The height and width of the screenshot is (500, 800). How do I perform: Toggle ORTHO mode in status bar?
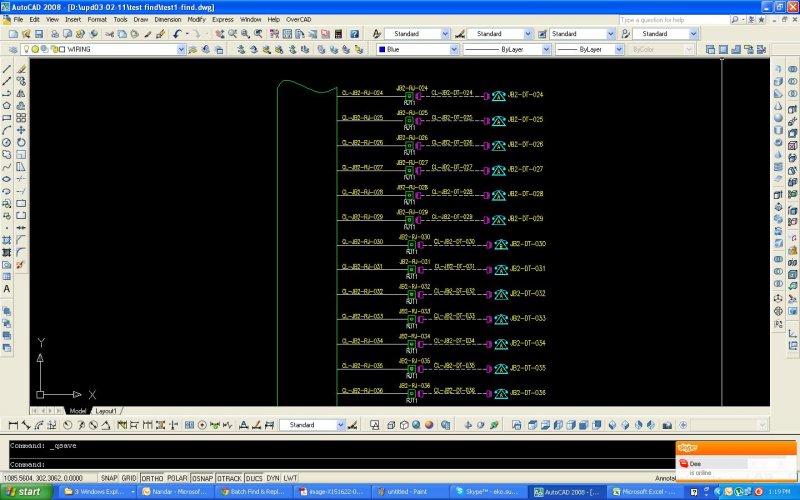point(152,478)
